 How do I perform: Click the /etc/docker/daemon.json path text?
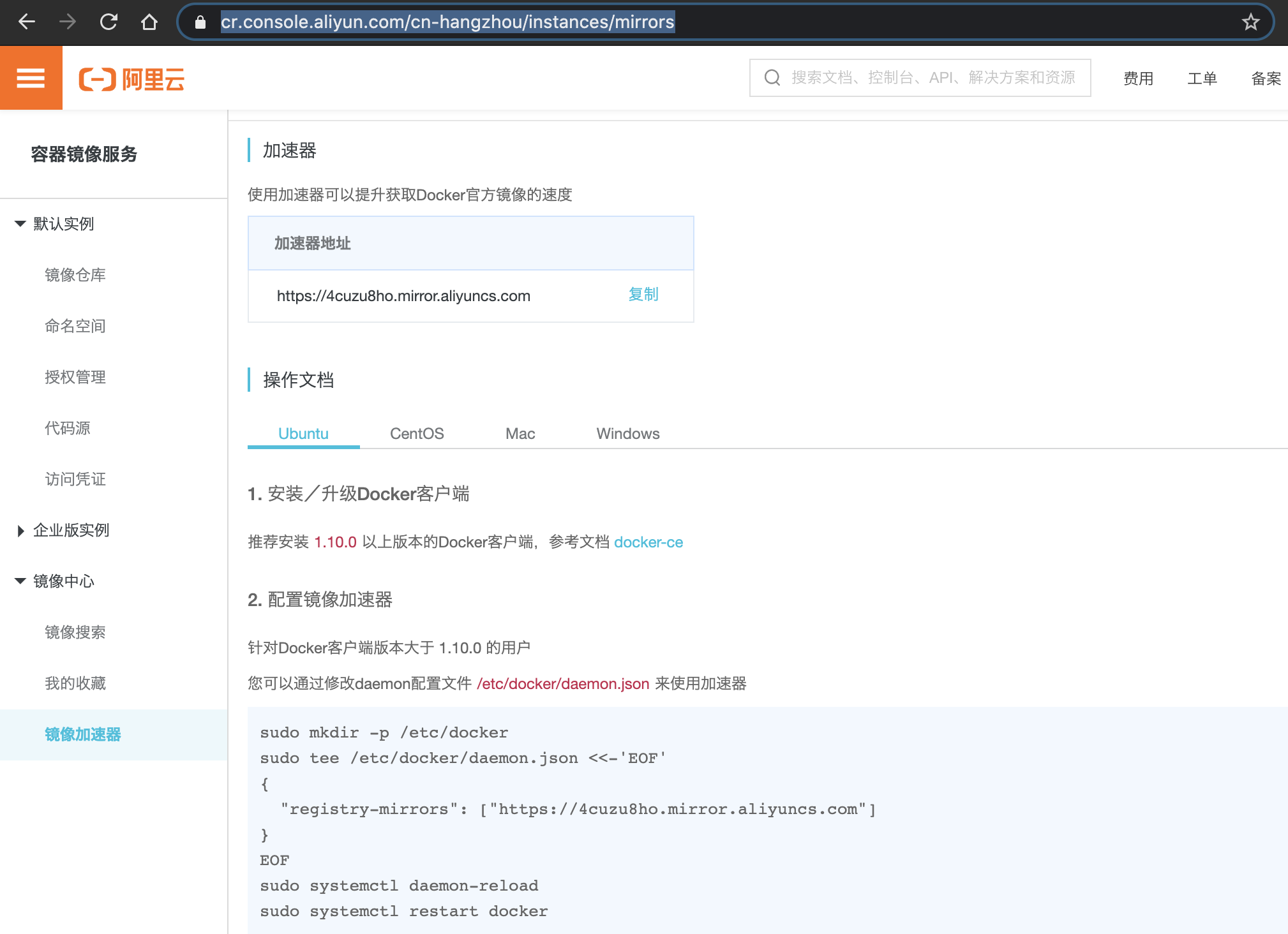pyautogui.click(x=563, y=684)
